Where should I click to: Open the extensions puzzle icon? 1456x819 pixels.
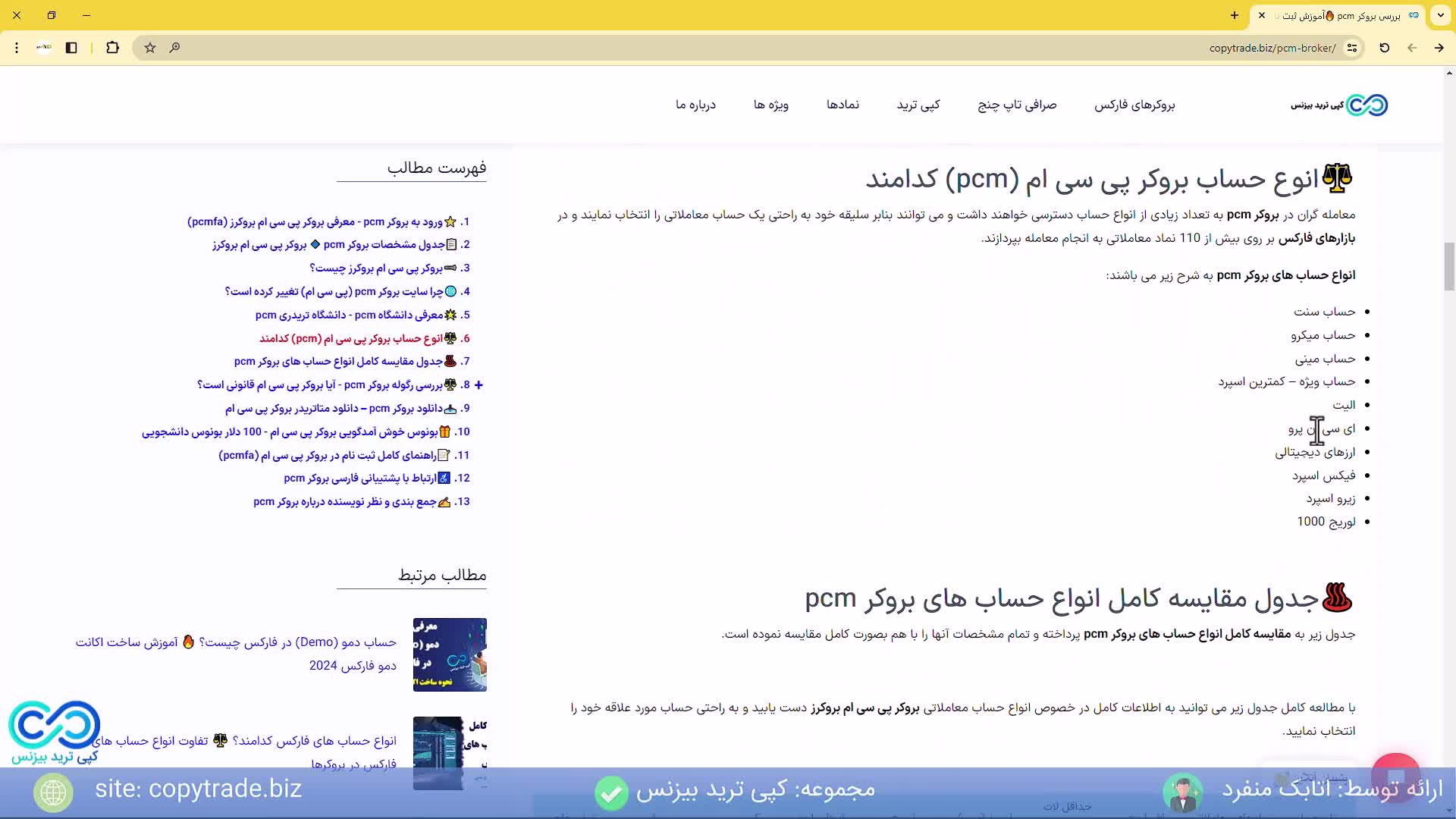point(113,48)
